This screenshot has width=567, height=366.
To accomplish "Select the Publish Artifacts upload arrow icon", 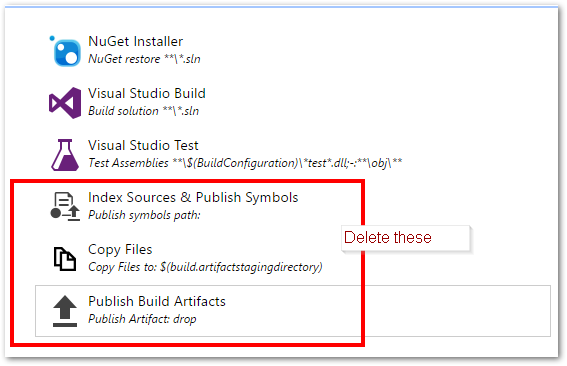I will coord(65,311).
